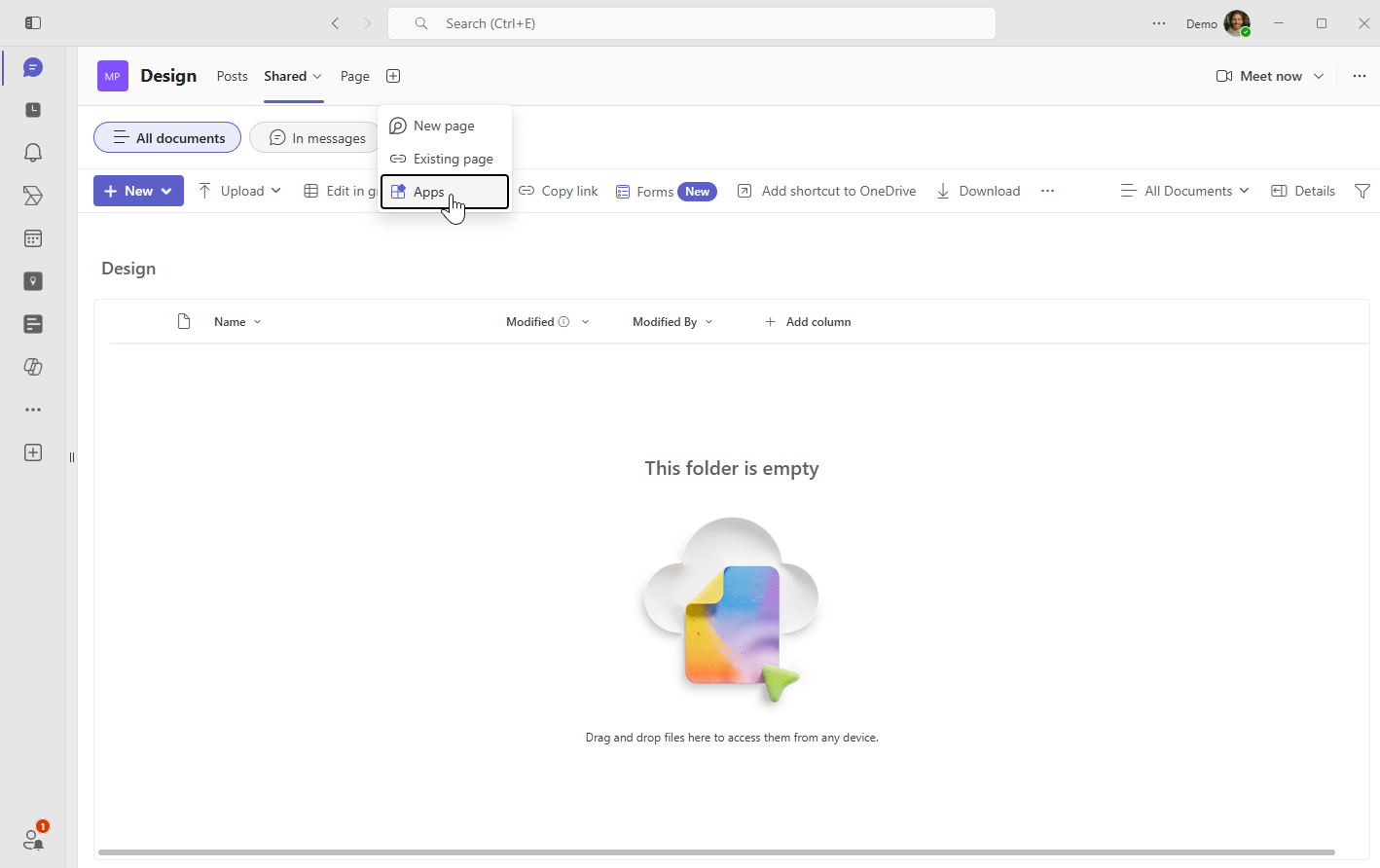Screen dimensions: 1380x868
Task: Open the Chat icon in the sidebar
Action: [33, 67]
